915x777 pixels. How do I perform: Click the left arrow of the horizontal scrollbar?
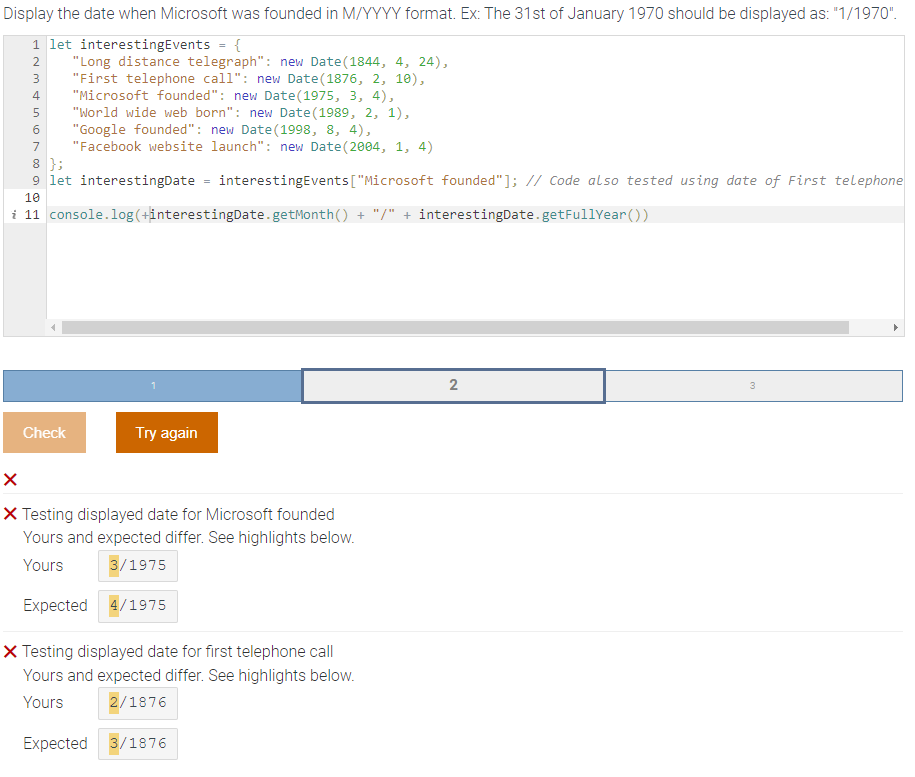(x=52, y=327)
